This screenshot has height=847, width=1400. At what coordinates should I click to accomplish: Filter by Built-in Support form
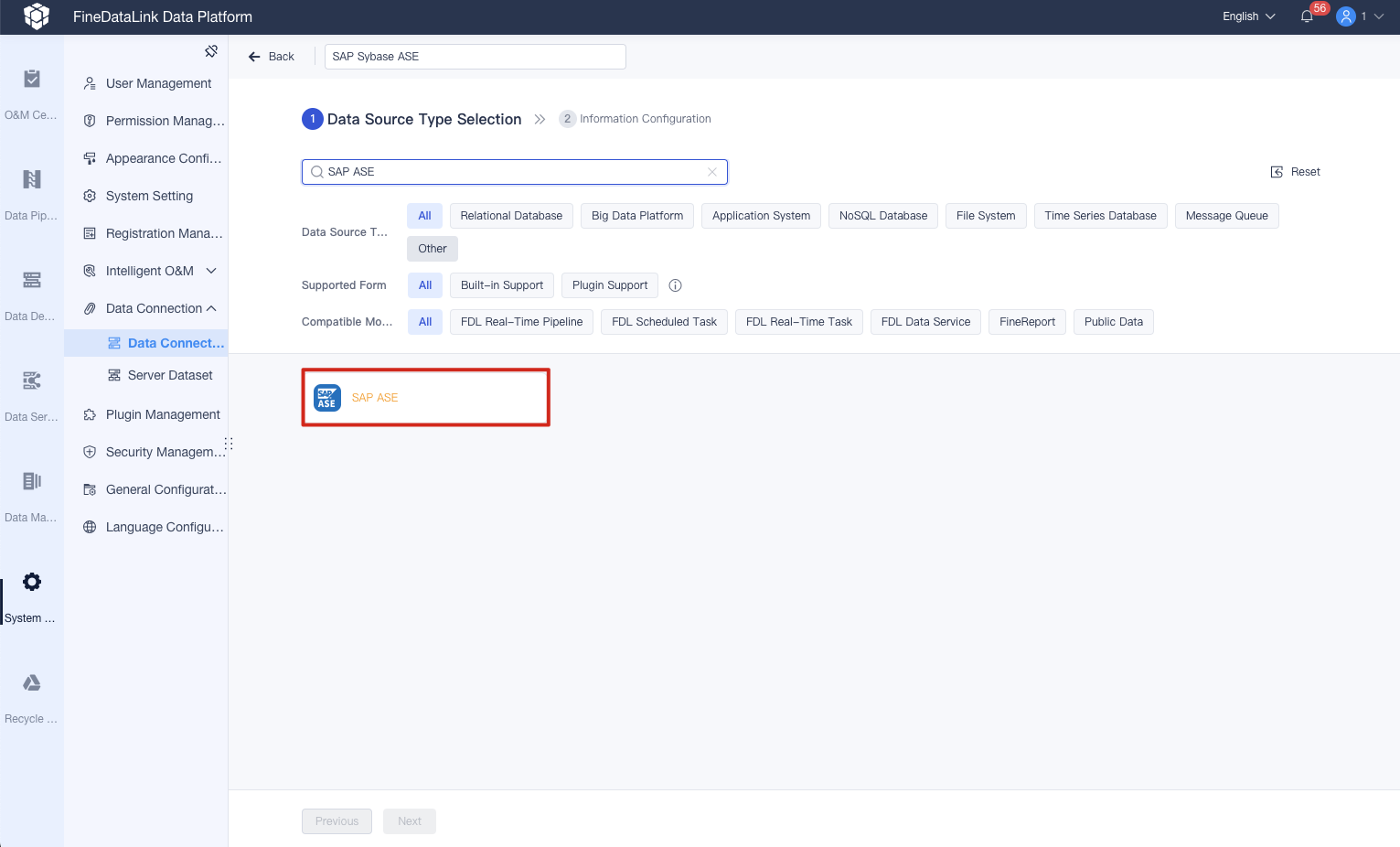(x=502, y=285)
